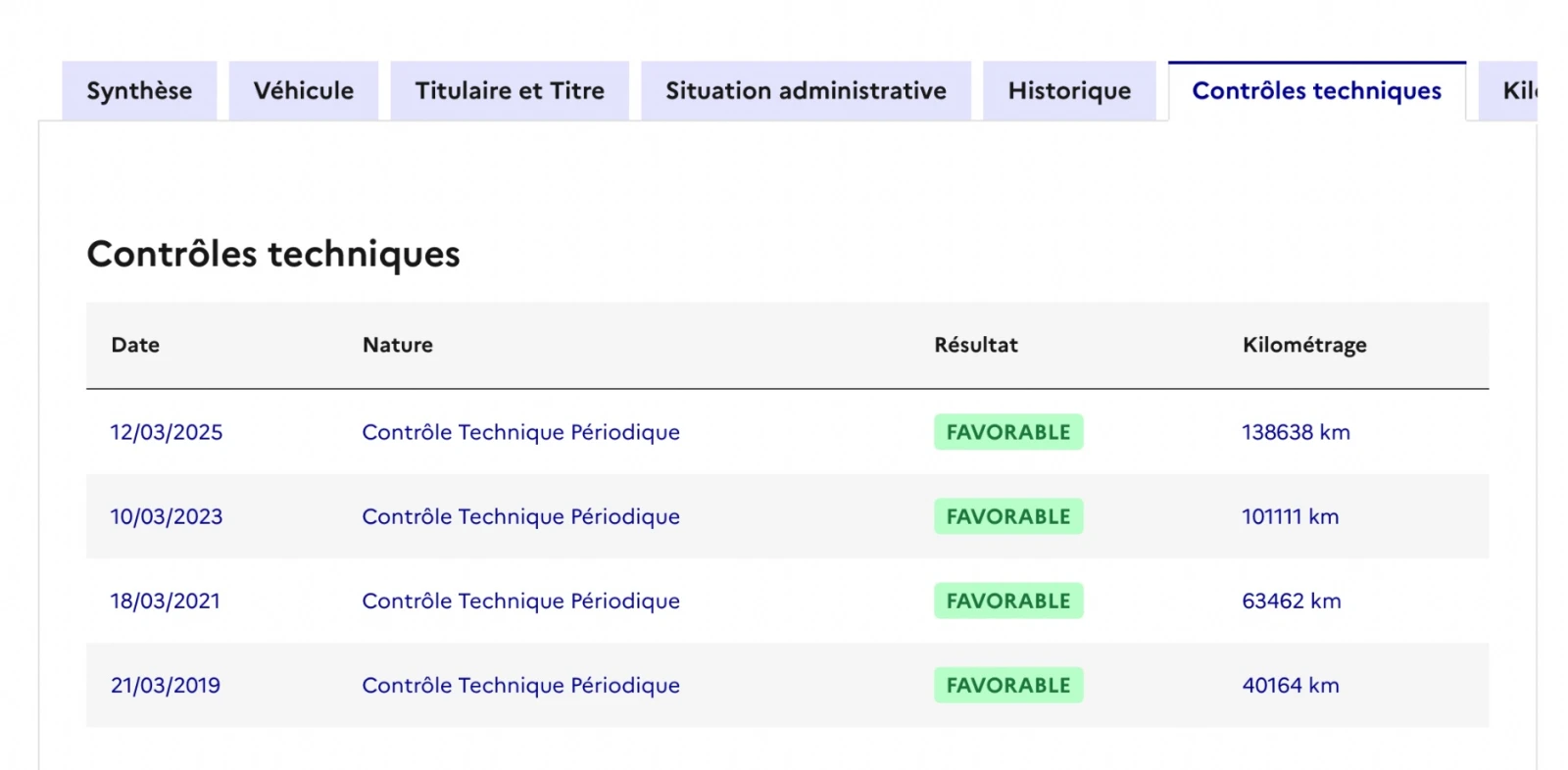
Task: Click the FAVORABLE badge for 12/03/2025
Action: pyautogui.click(x=1007, y=432)
